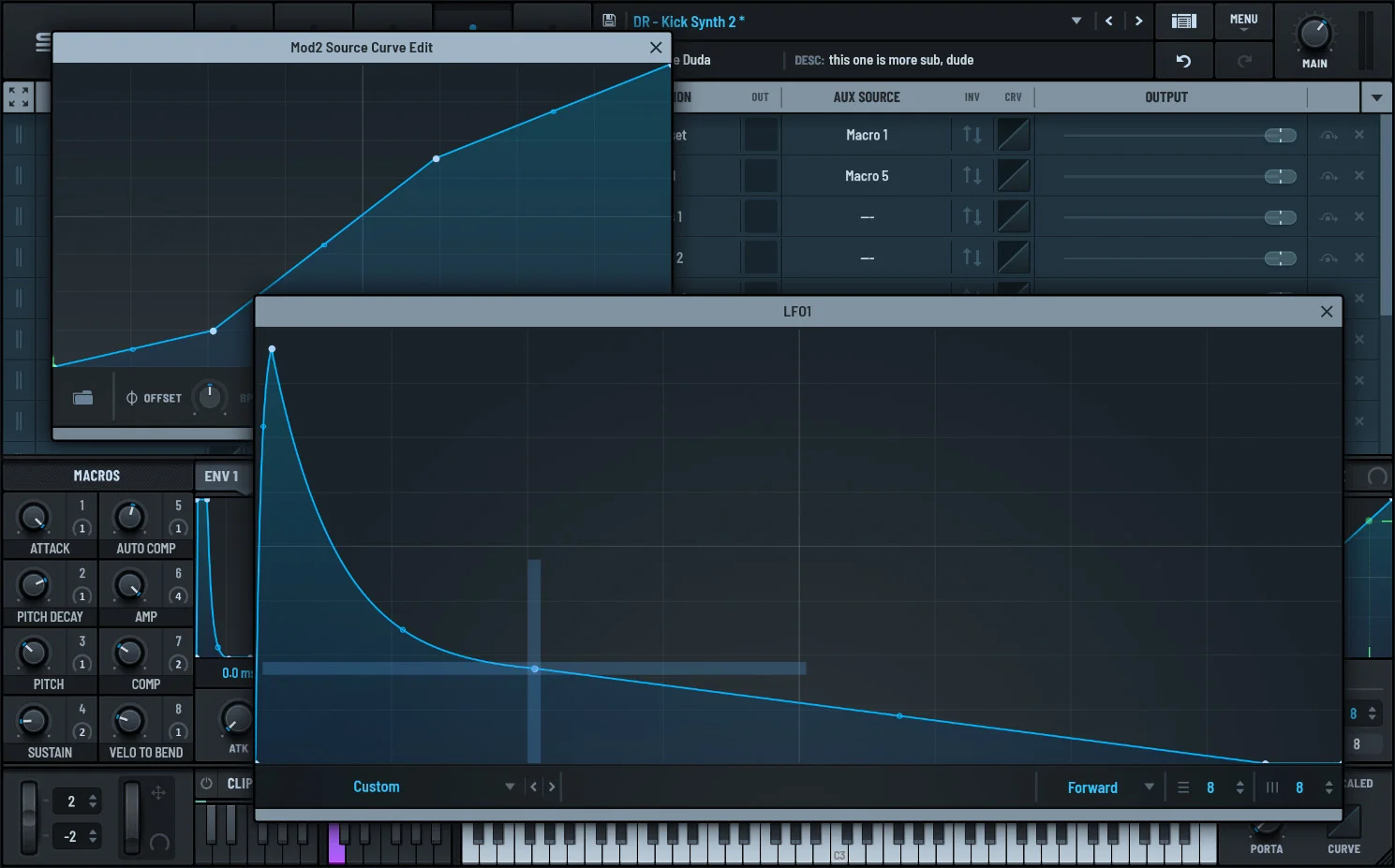Open the Custom LFO shape dropdown
Image resolution: width=1395 pixels, height=868 pixels.
tap(435, 787)
